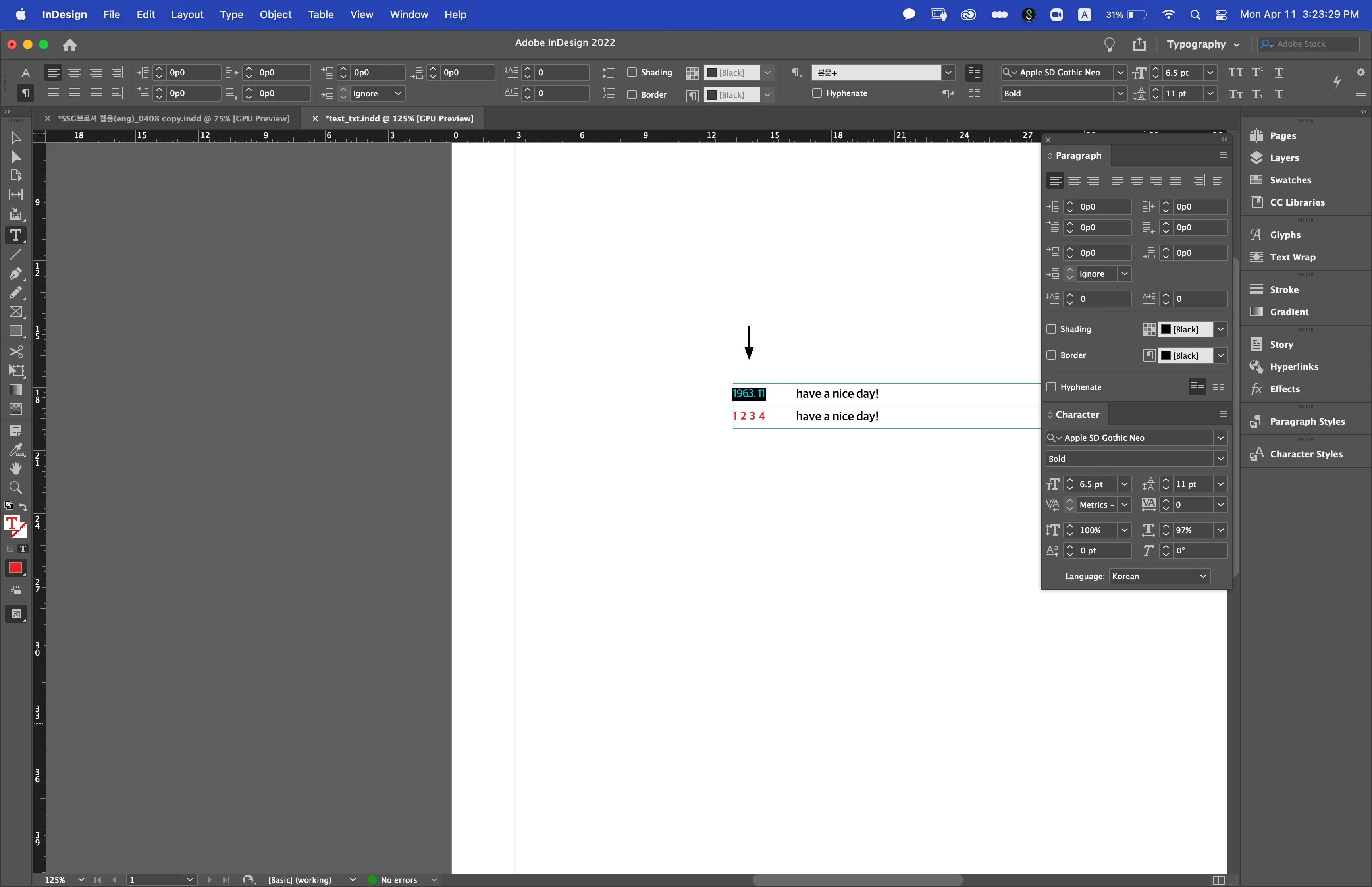This screenshot has width=1372, height=887.
Task: Toggle Hyphenate checkbox in Paragraph panel
Action: click(x=1051, y=387)
